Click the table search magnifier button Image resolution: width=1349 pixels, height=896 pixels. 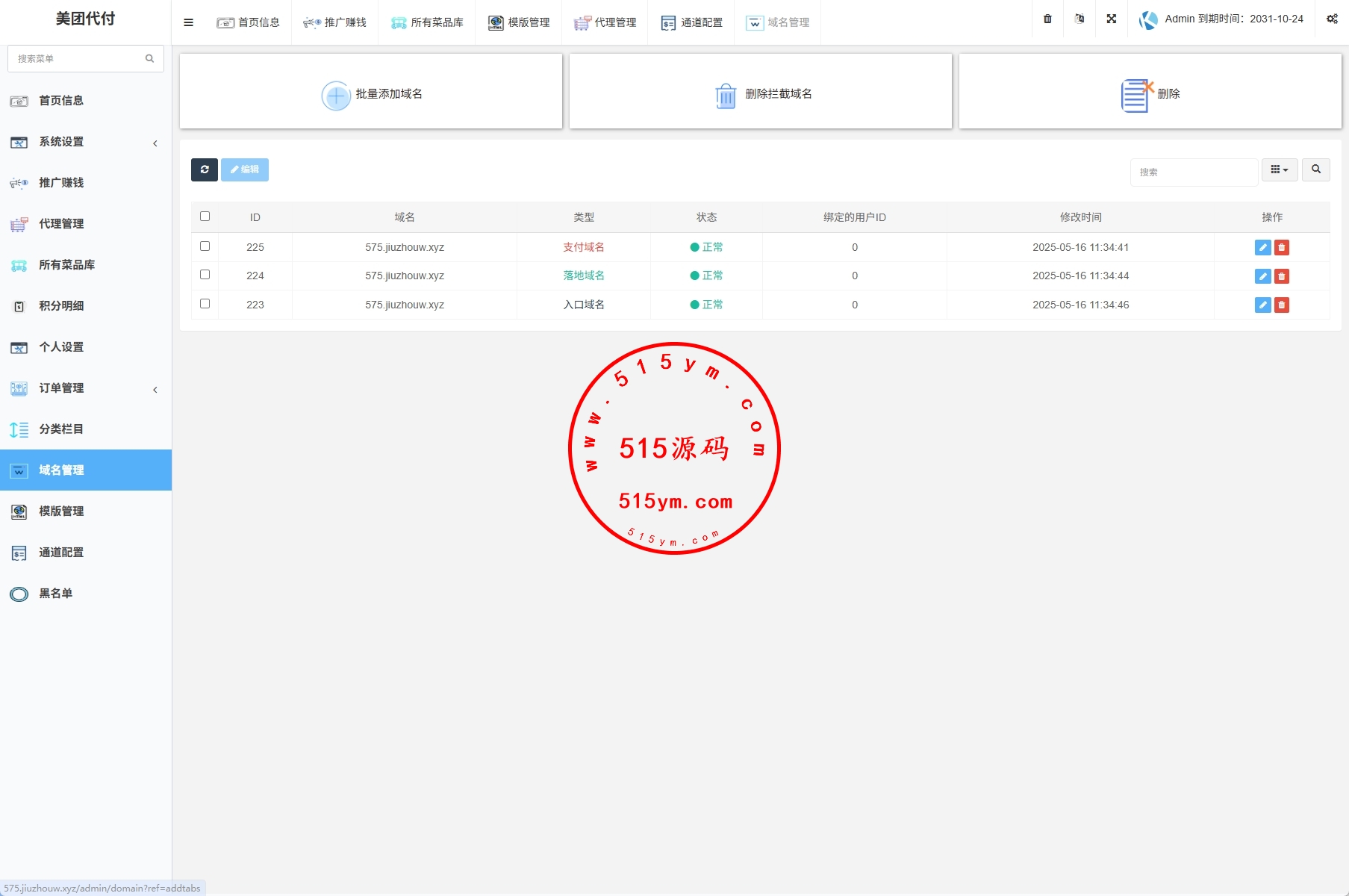1315,169
